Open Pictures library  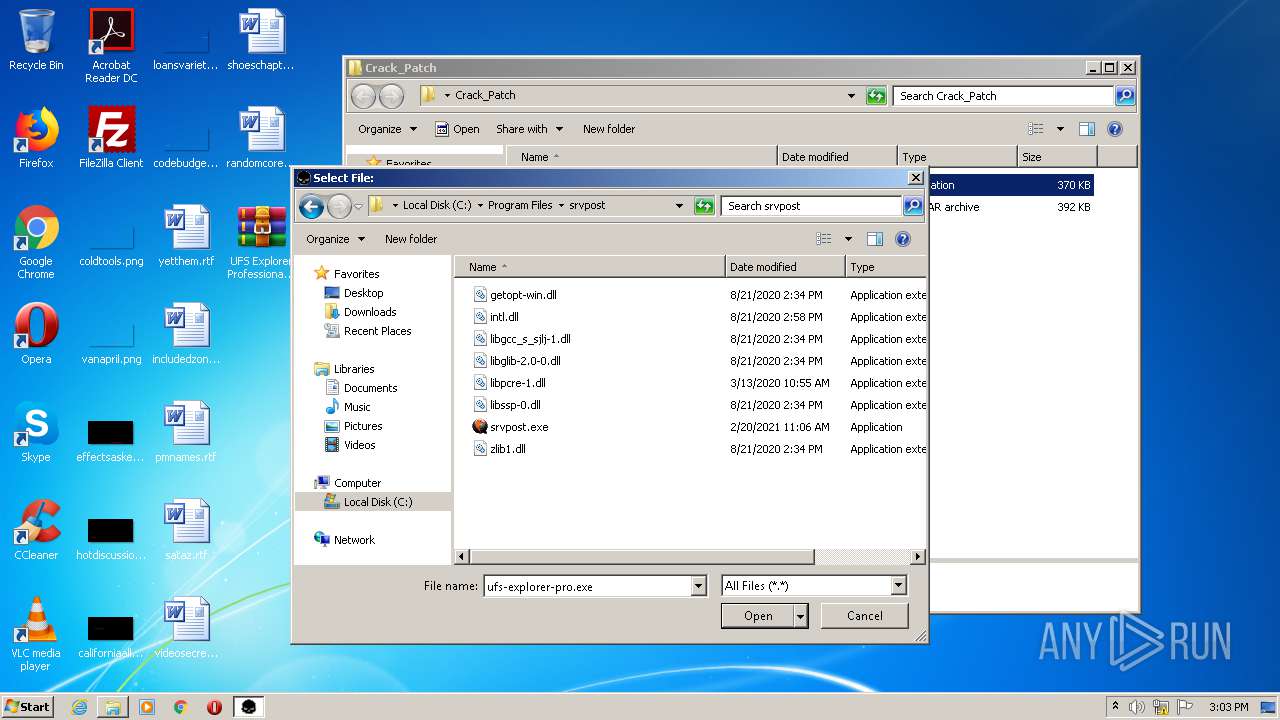pyautogui.click(x=354, y=426)
